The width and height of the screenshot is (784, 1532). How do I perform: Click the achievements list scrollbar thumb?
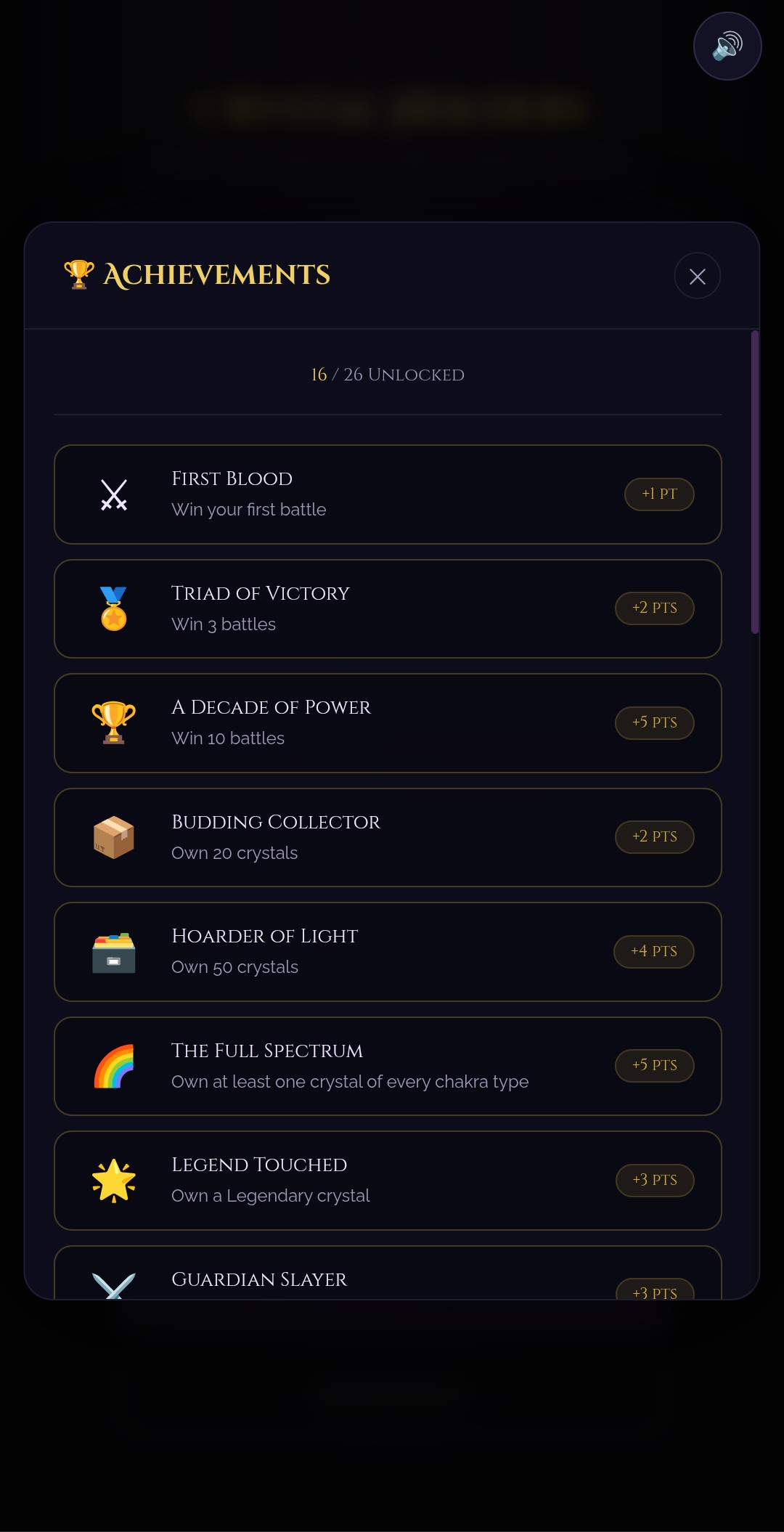tap(755, 482)
